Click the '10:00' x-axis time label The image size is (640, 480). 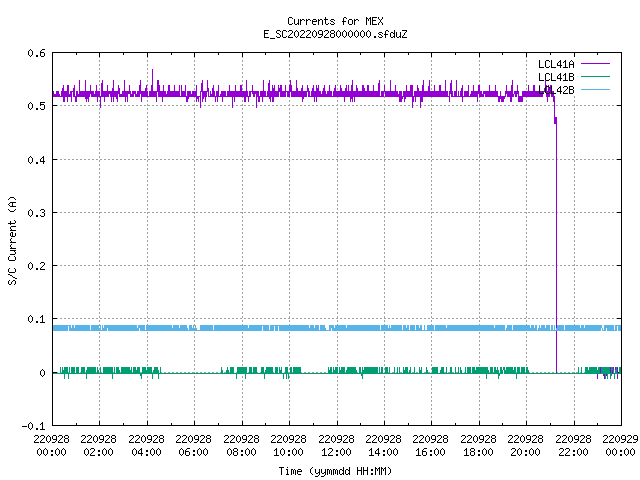[289, 452]
